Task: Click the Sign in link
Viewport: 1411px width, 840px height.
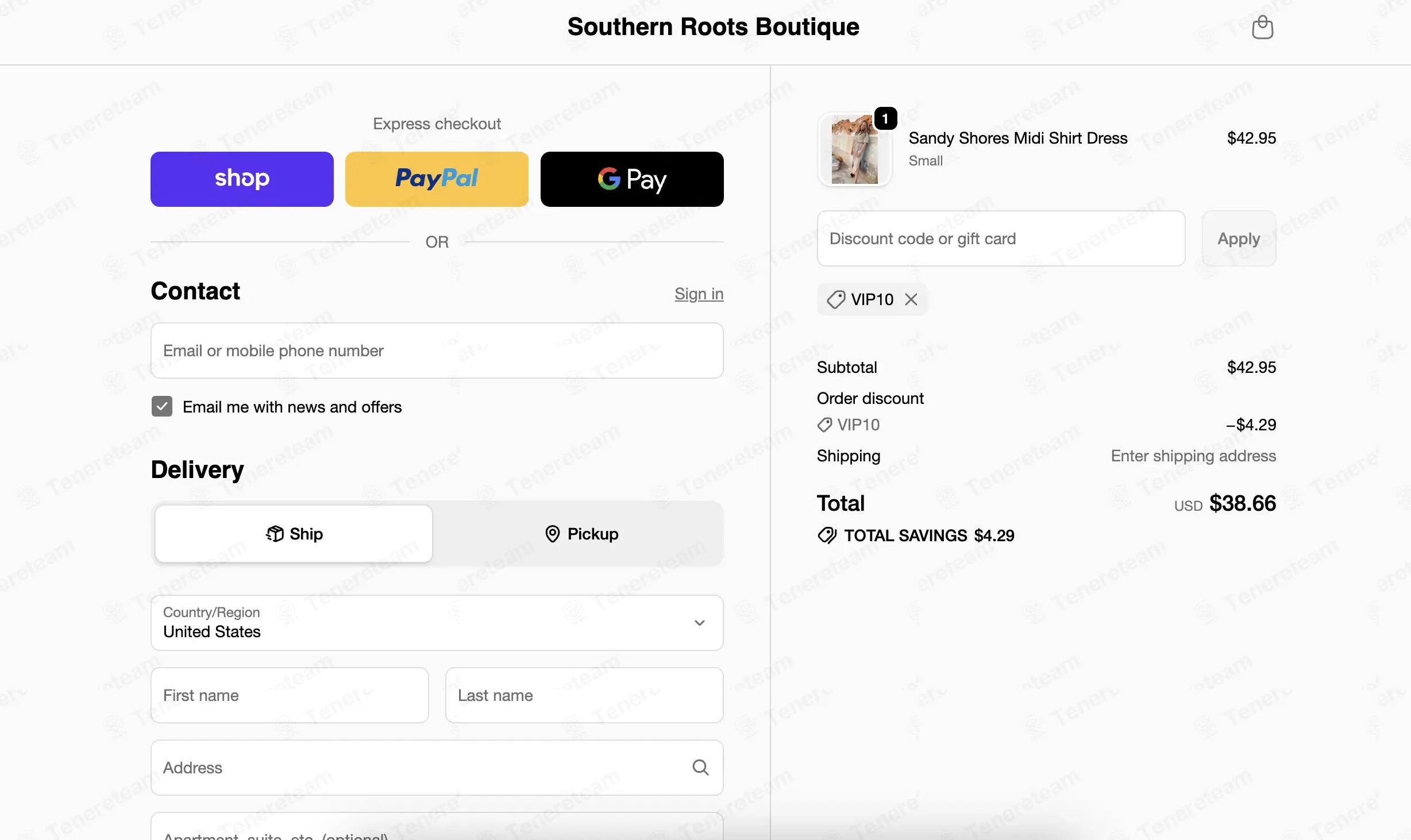Action: [x=699, y=294]
